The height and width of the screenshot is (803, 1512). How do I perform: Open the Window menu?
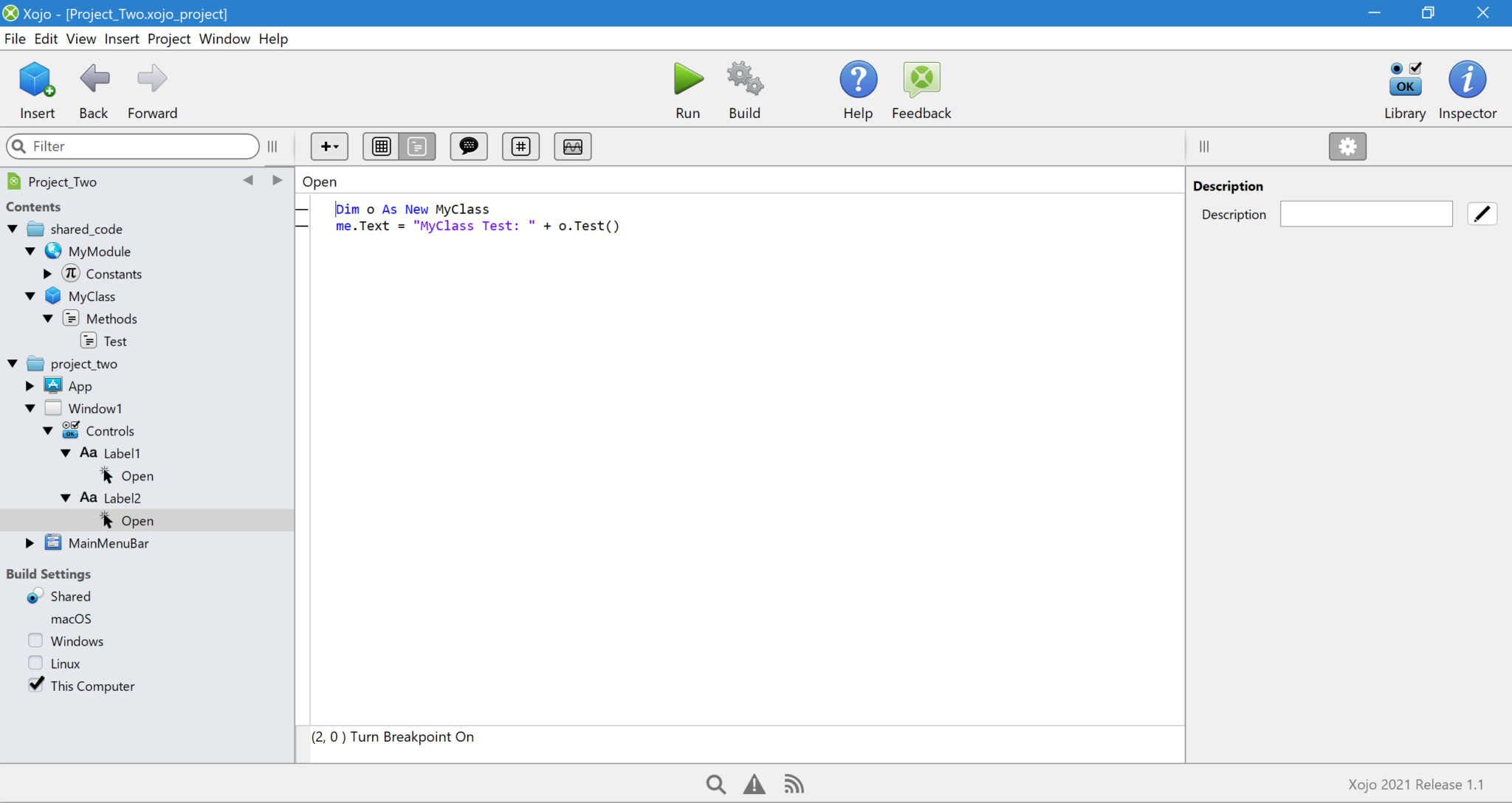(x=224, y=38)
